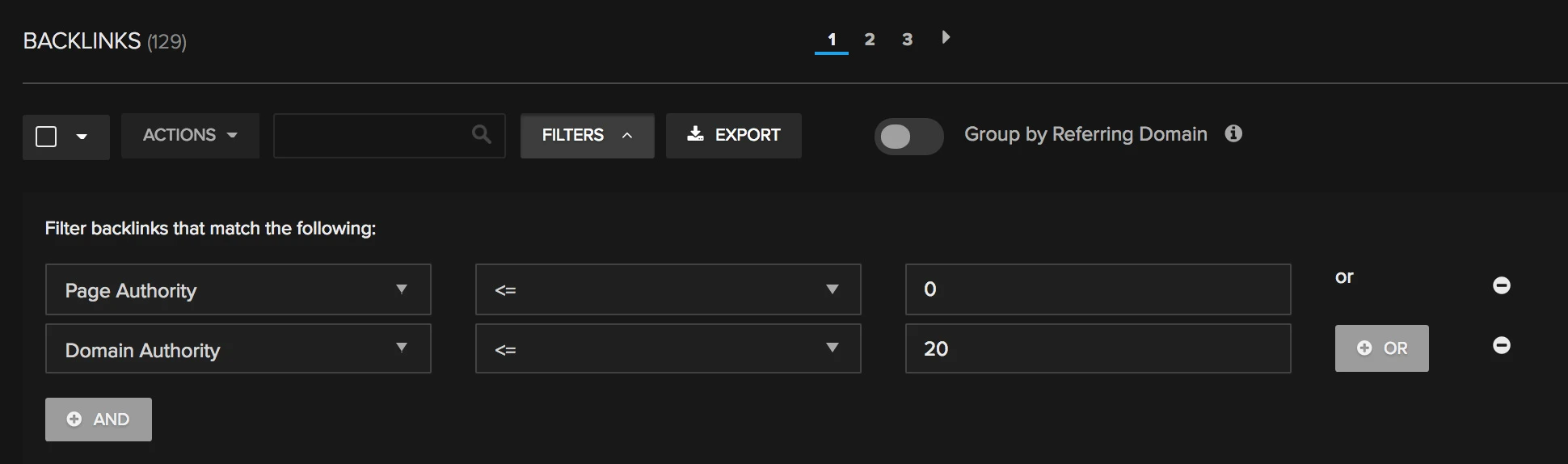Switch to page 3 of backlinks
1568x464 pixels.
pyautogui.click(x=907, y=40)
